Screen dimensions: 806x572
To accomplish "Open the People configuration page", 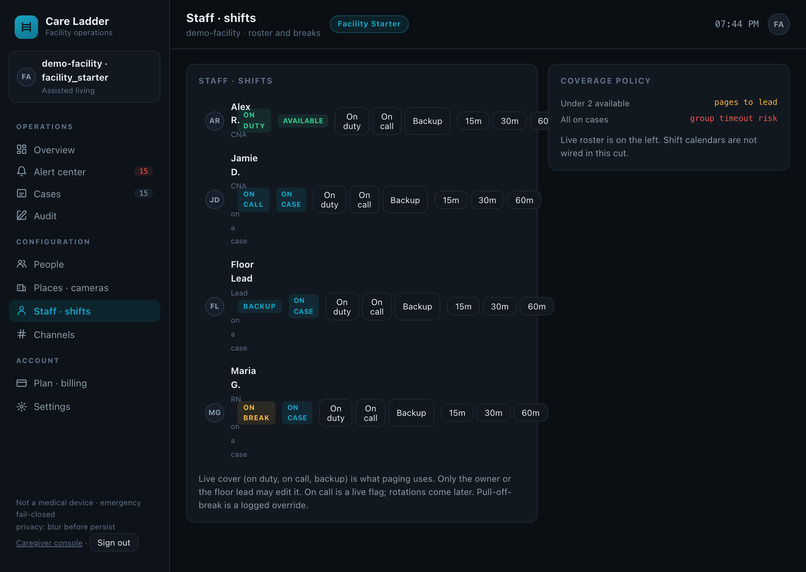I will [85, 264].
